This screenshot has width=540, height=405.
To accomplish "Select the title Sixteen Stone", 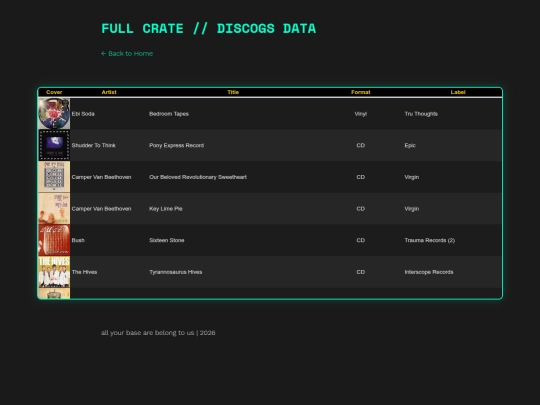I will pyautogui.click(x=167, y=240).
